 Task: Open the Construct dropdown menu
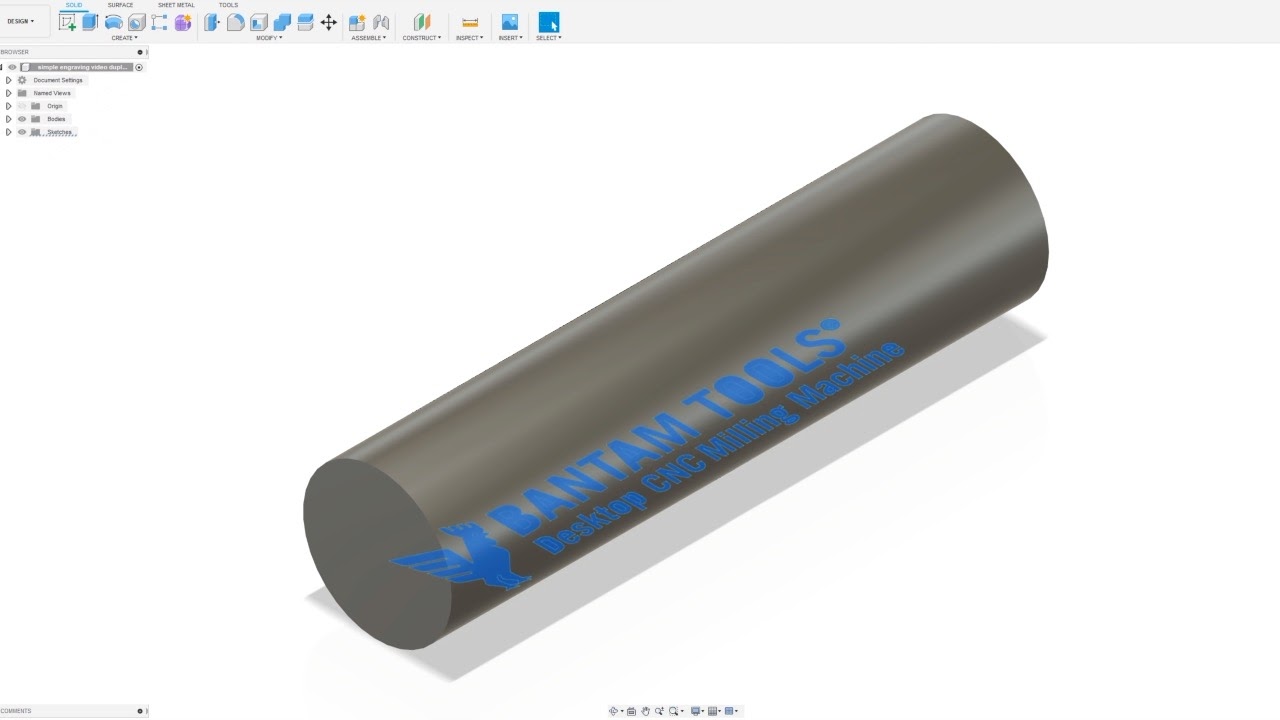coord(422,38)
